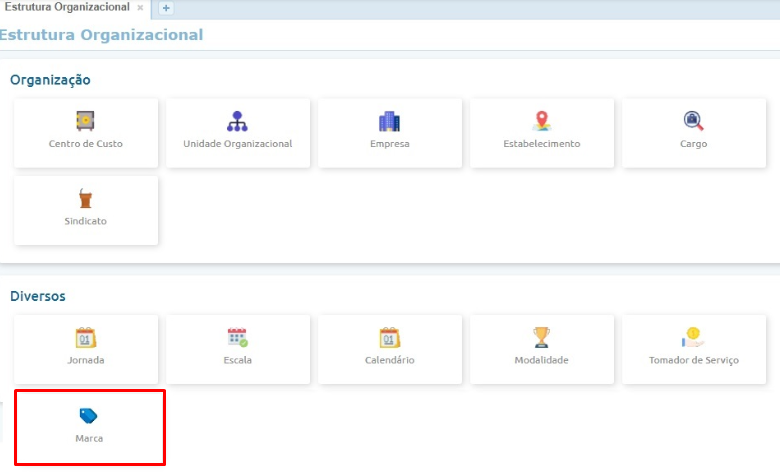Click the Organização section heading

[50, 79]
